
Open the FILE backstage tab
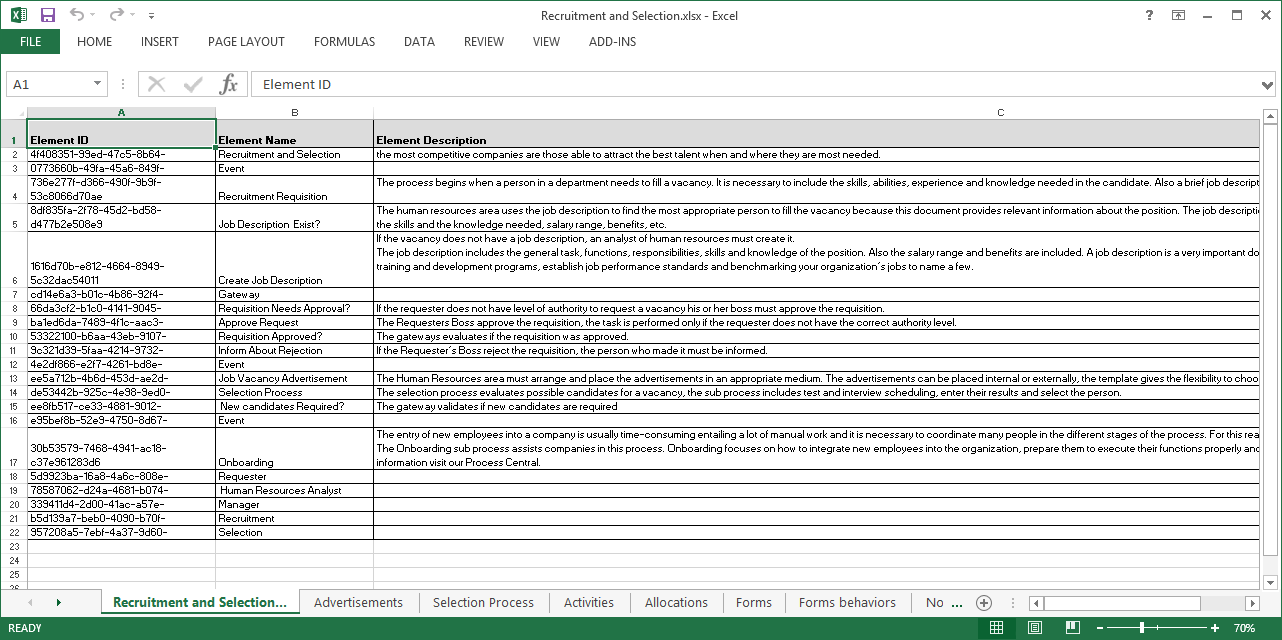coord(30,42)
